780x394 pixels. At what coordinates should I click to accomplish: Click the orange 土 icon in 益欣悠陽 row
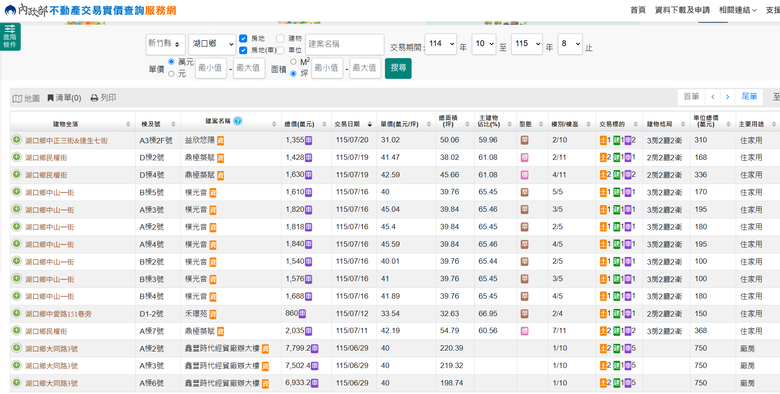(603, 140)
